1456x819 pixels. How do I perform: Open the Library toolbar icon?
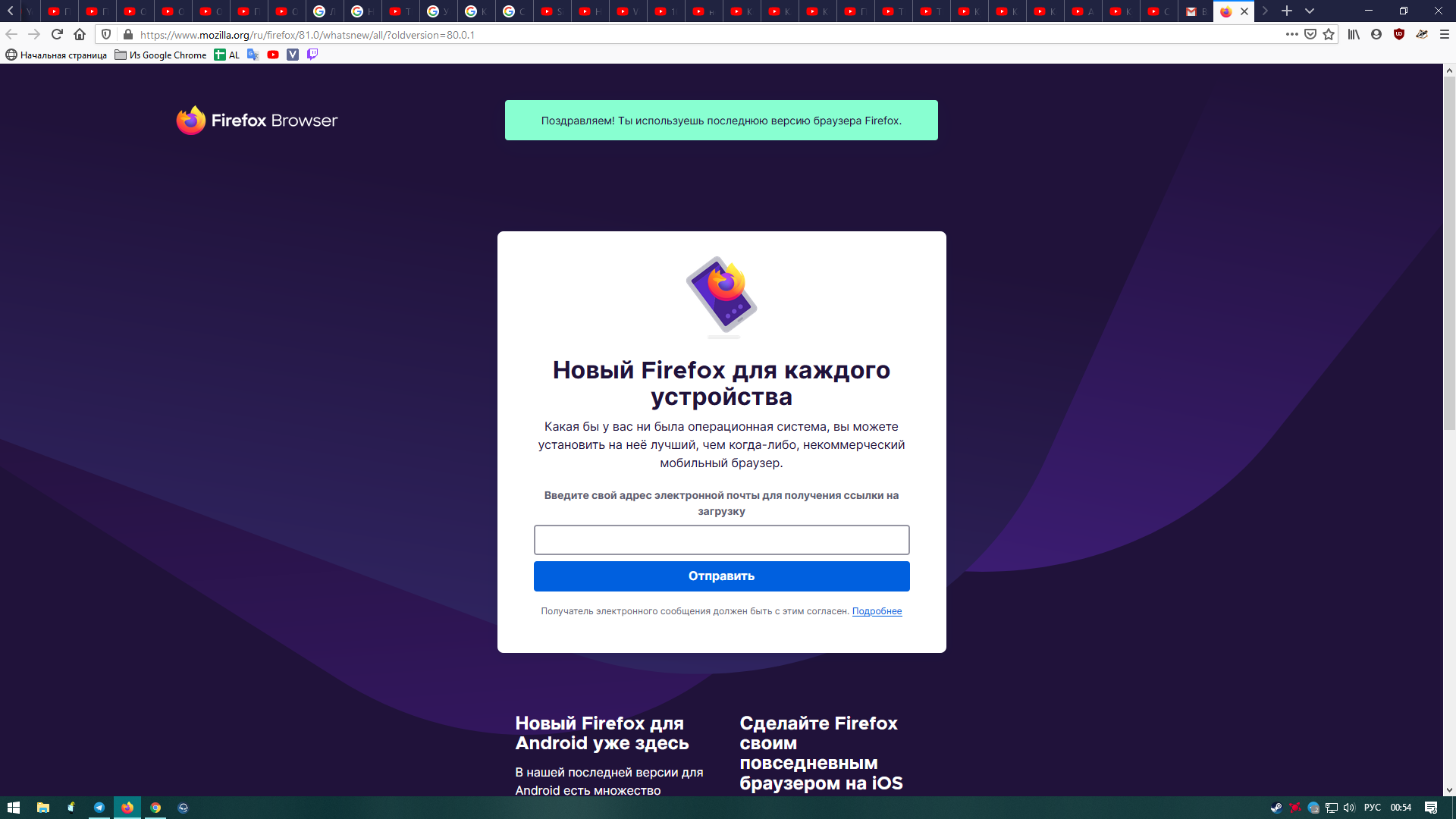[x=1354, y=34]
